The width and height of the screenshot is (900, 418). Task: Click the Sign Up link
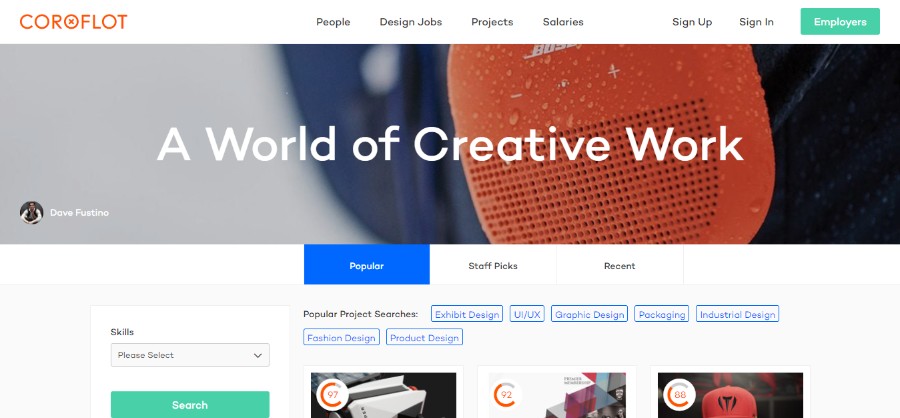pyautogui.click(x=692, y=22)
